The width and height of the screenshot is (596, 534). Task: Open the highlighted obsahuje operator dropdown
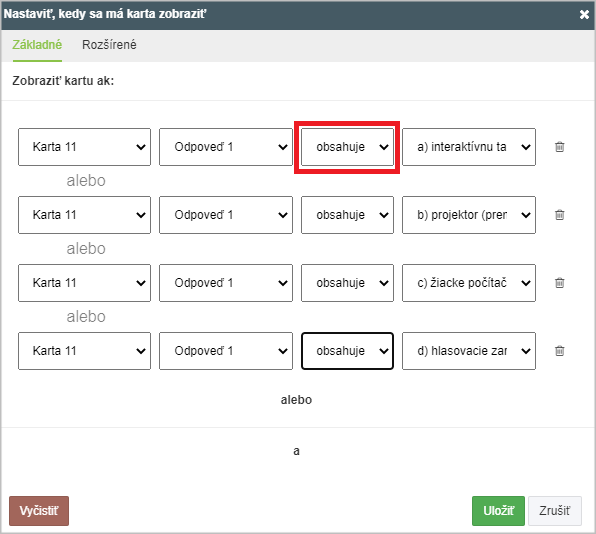click(x=347, y=147)
